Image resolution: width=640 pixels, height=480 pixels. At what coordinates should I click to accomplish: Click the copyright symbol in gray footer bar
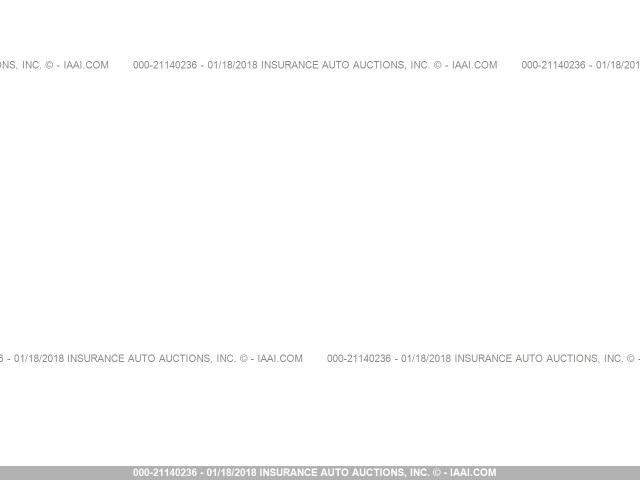click(436, 473)
